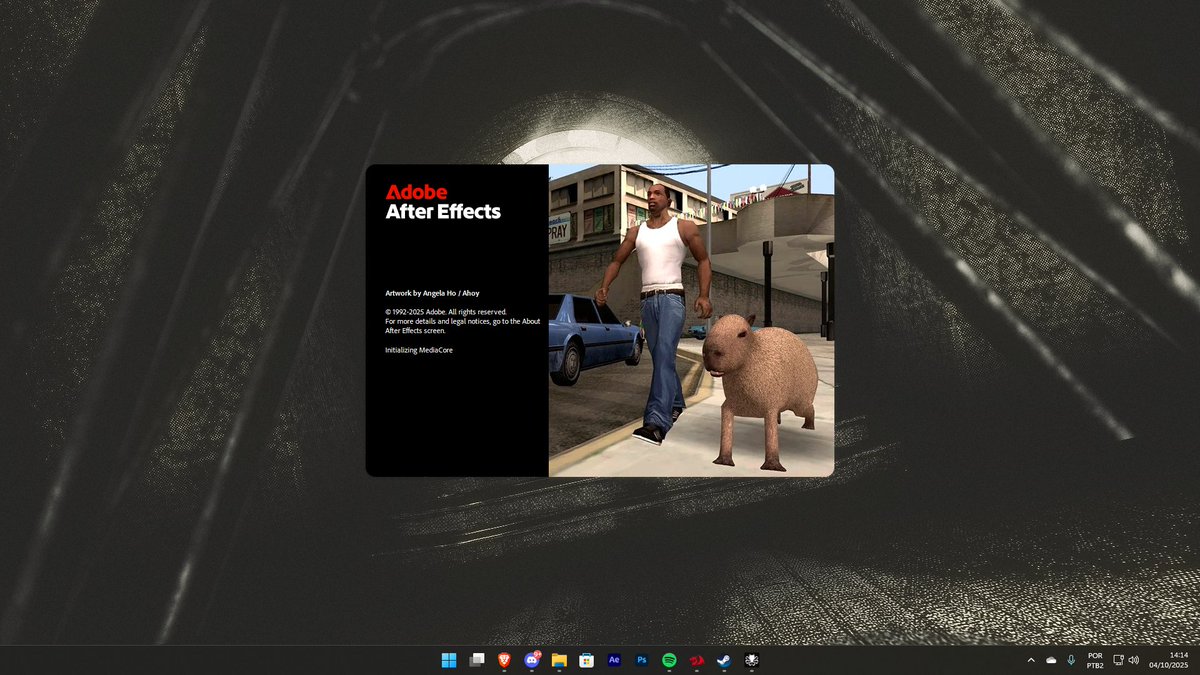
Task: Click the Adobe After Effects logo text
Action: coord(443,201)
